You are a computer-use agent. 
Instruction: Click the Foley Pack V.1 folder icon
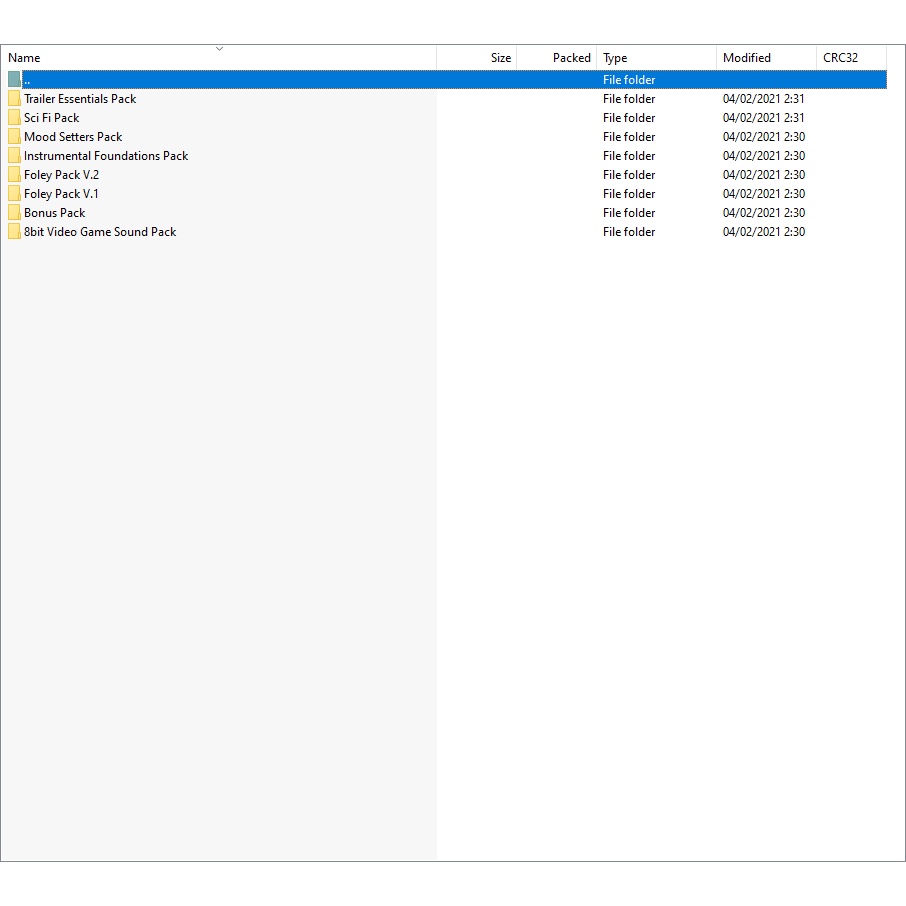[x=14, y=194]
